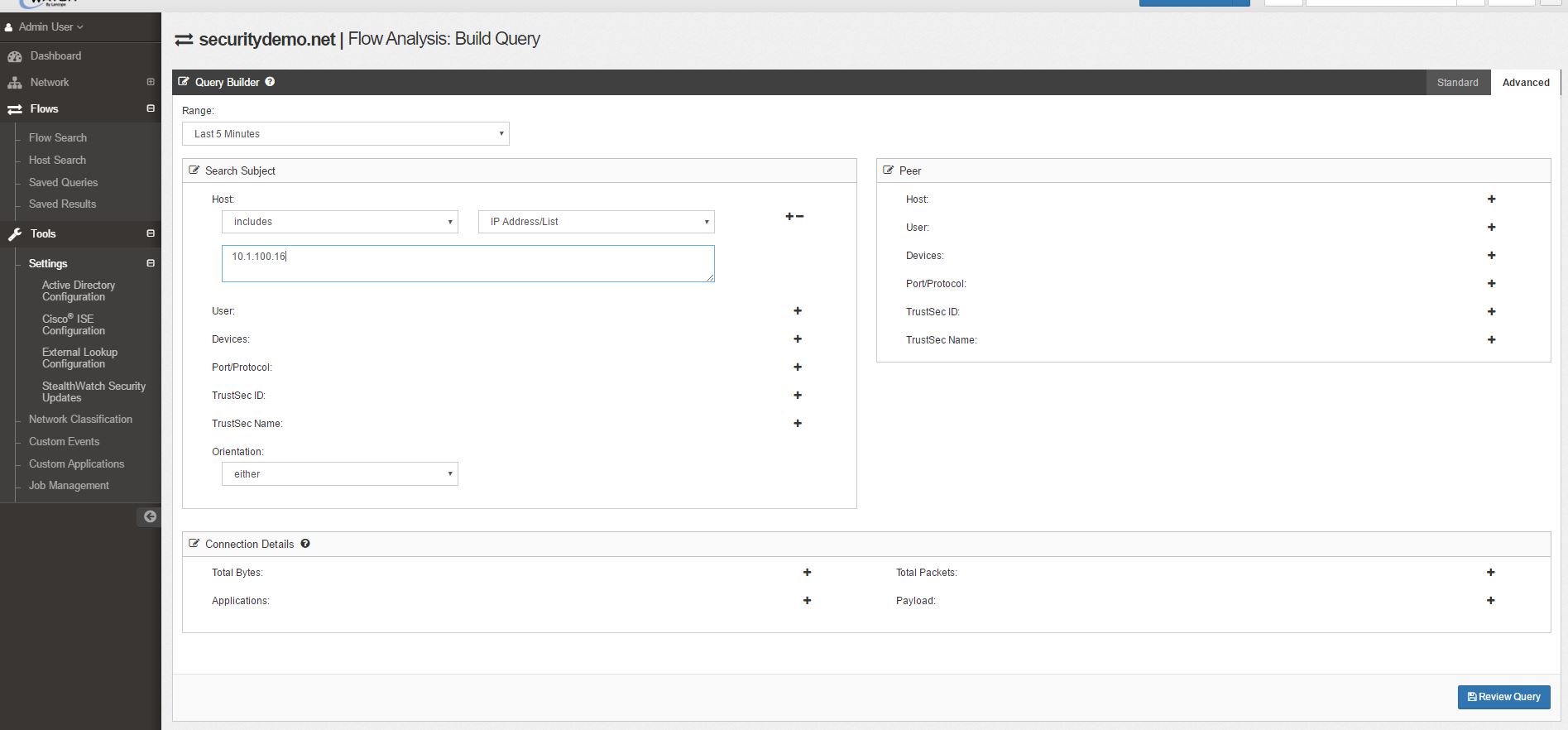
Task: Add a User filter in Search Subject
Action: pyautogui.click(x=798, y=311)
